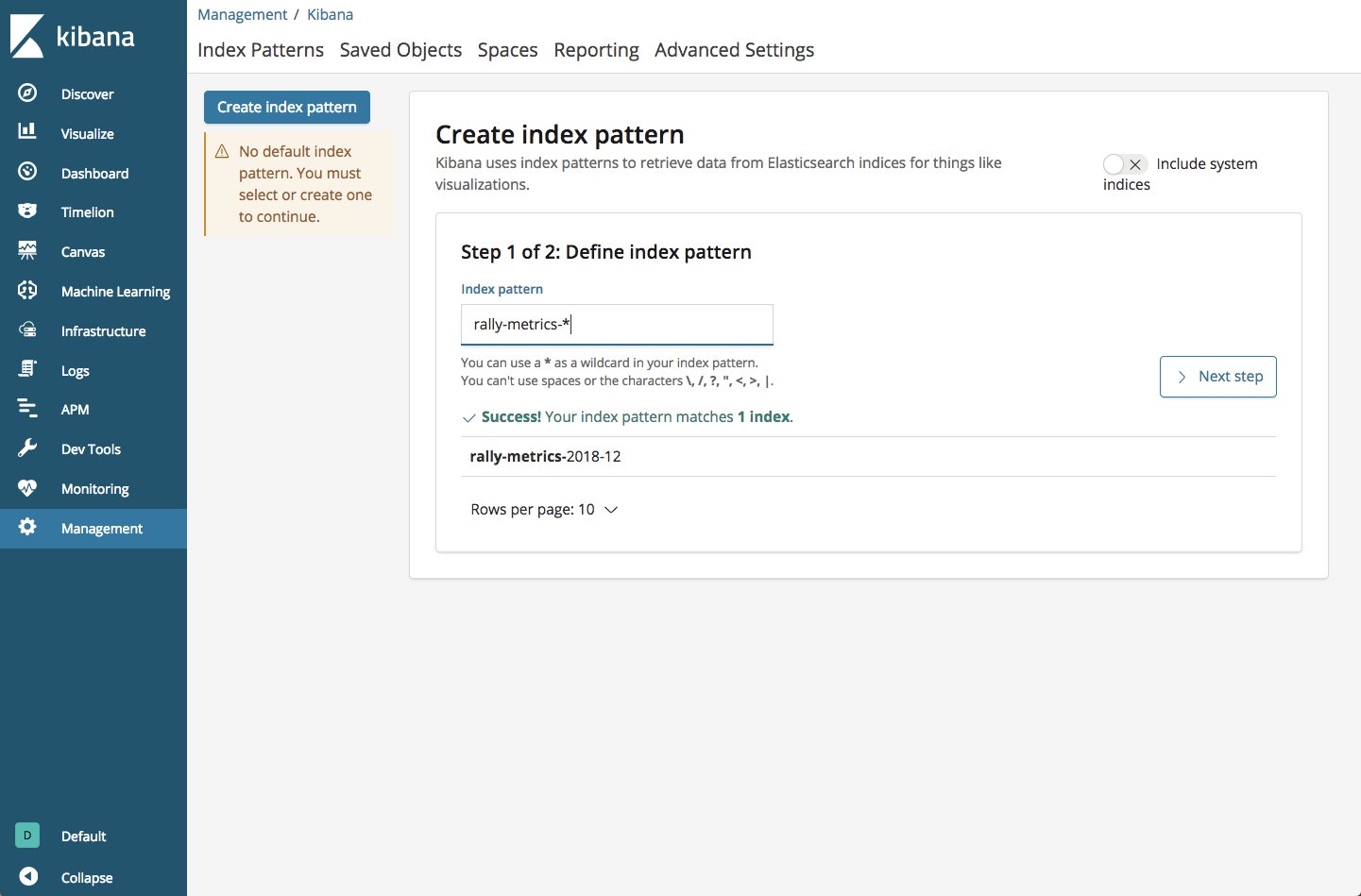Screen dimensions: 1361x896
Task: Open Canvas icon in sidebar
Action: [x=27, y=250]
